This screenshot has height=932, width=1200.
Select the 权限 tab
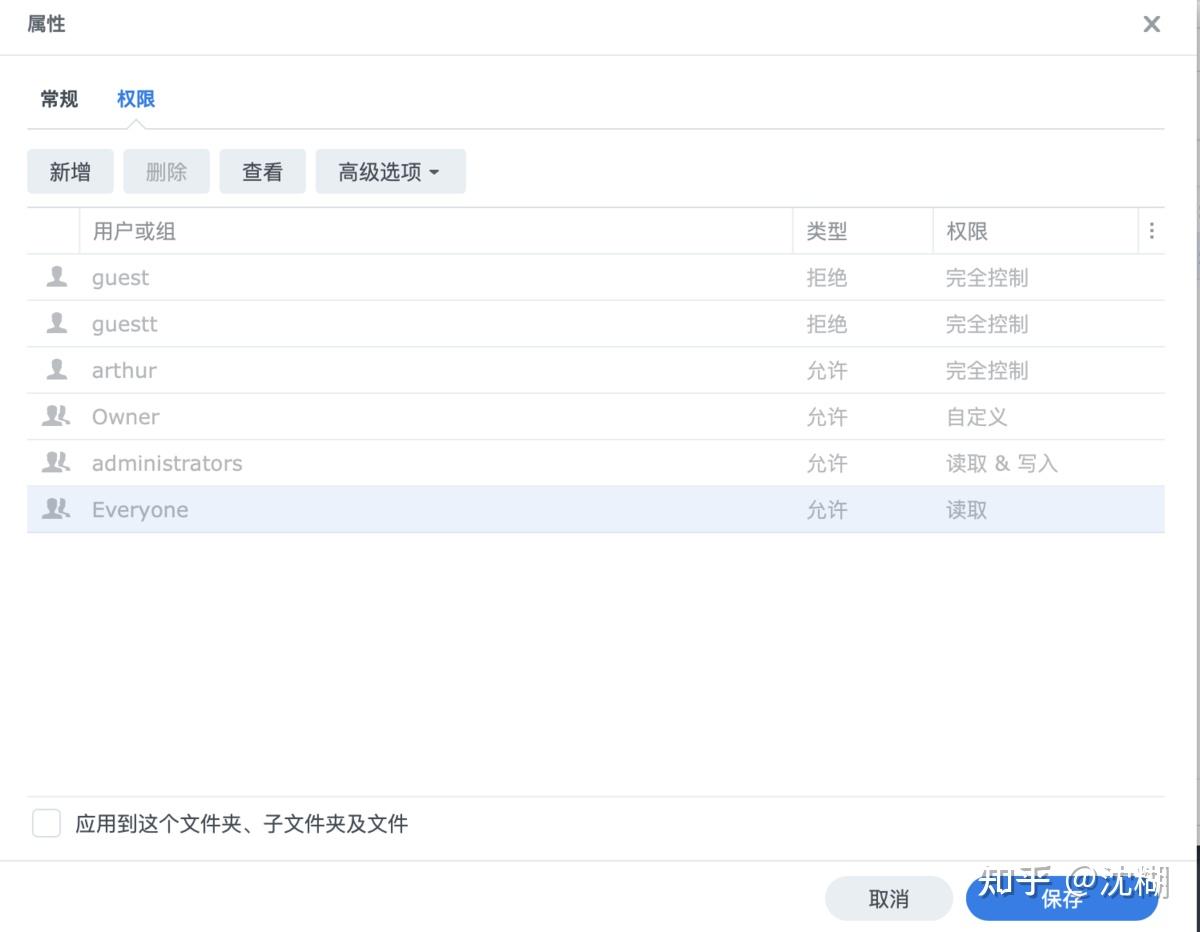(x=134, y=99)
